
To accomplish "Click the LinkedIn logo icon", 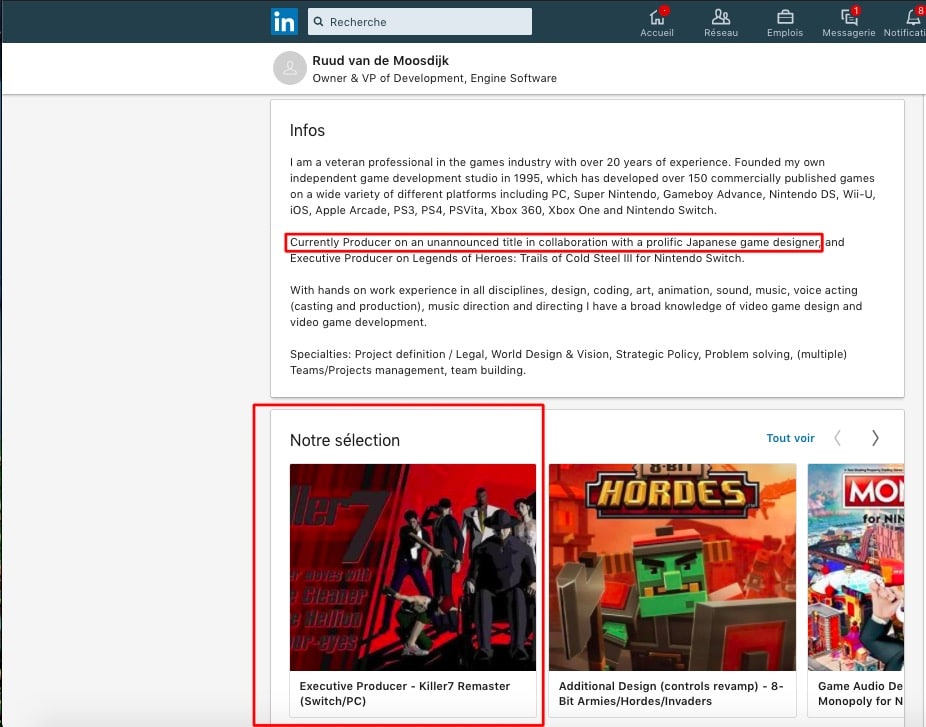I will click(284, 22).
